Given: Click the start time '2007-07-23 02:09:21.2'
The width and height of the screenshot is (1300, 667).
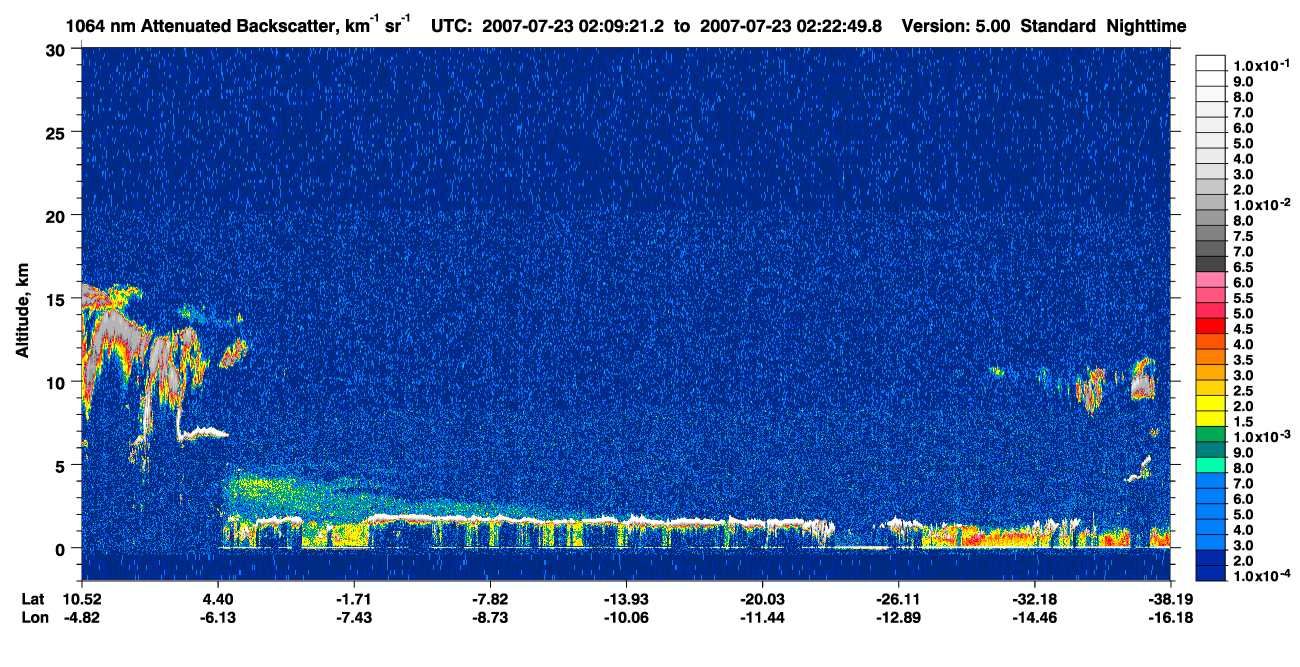Looking at the screenshot, I should point(574,25).
